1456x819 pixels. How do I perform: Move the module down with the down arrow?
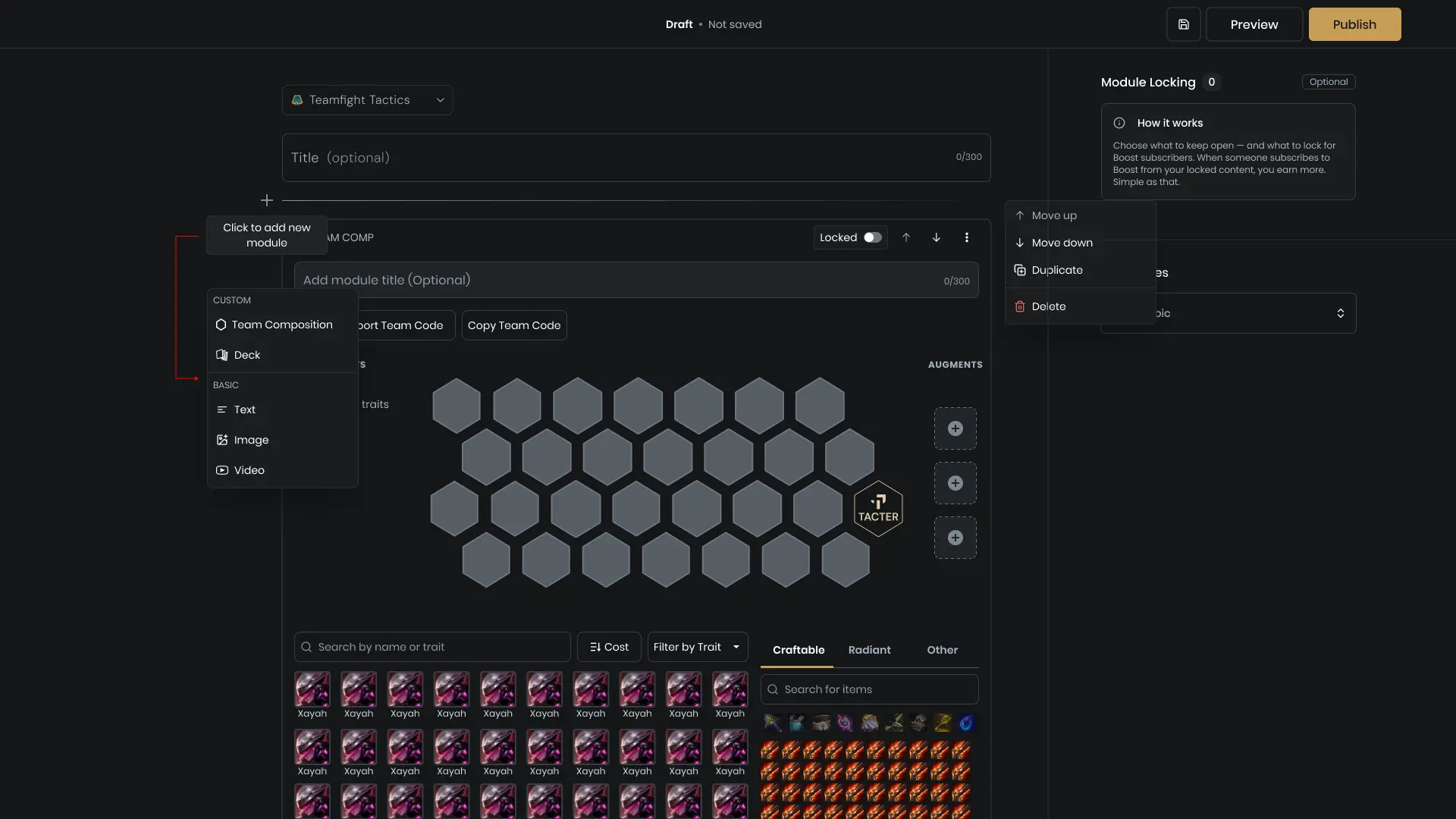click(936, 237)
